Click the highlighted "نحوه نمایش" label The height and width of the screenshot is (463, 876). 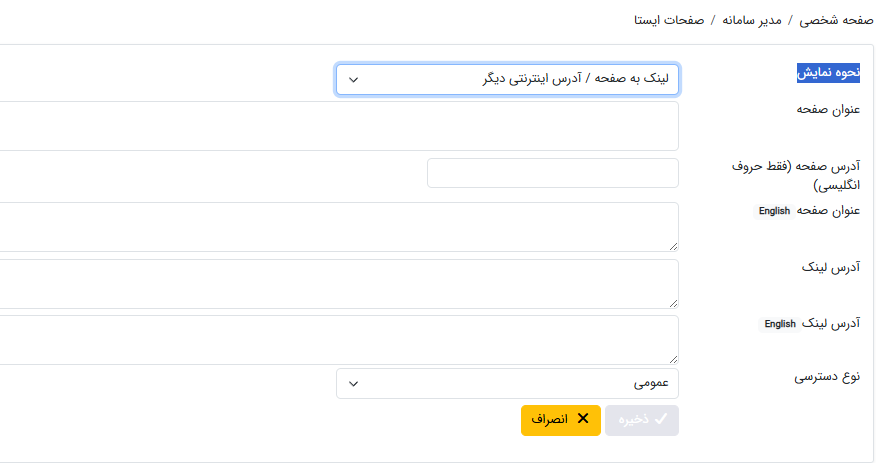pyautogui.click(x=828, y=73)
